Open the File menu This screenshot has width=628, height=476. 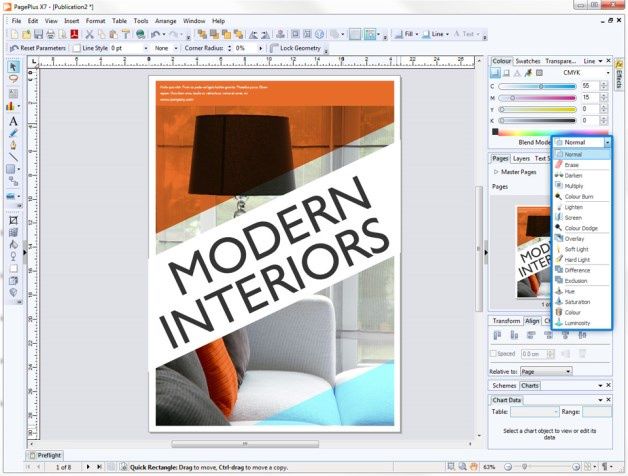(x=16, y=21)
